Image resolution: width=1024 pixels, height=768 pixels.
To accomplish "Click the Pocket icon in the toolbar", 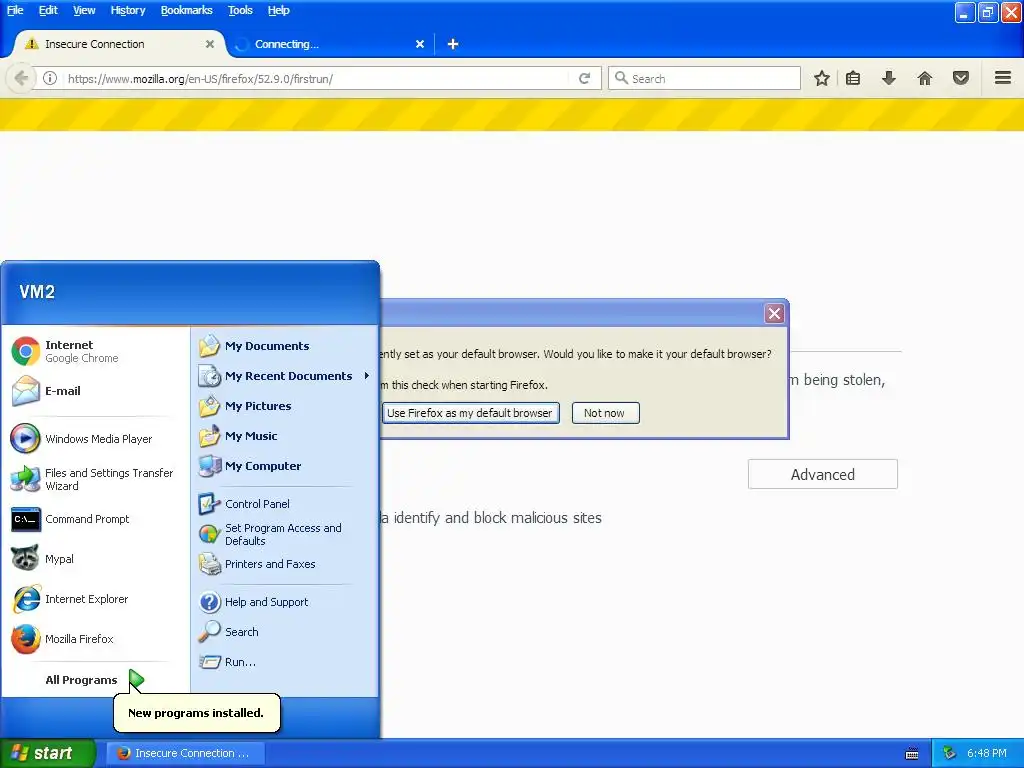I will pos(961,79).
